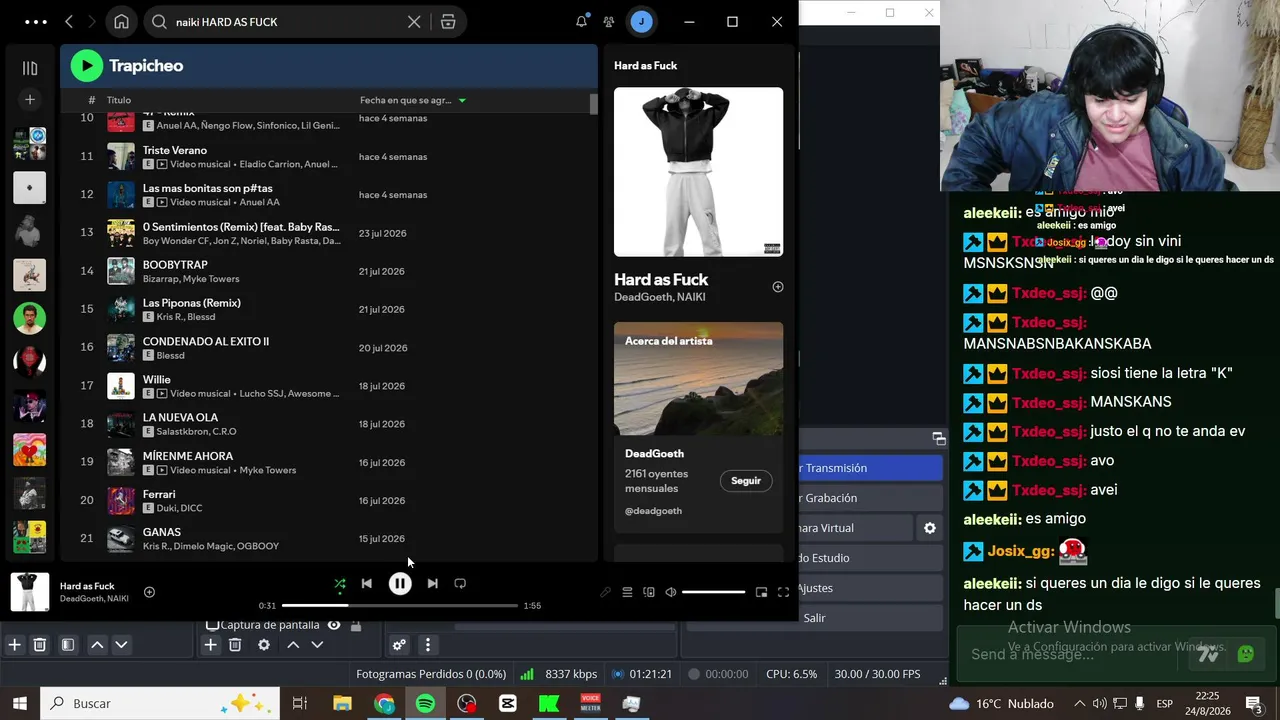Open Spotify notifications bell
Screen dimensions: 1280x720
click(581, 22)
